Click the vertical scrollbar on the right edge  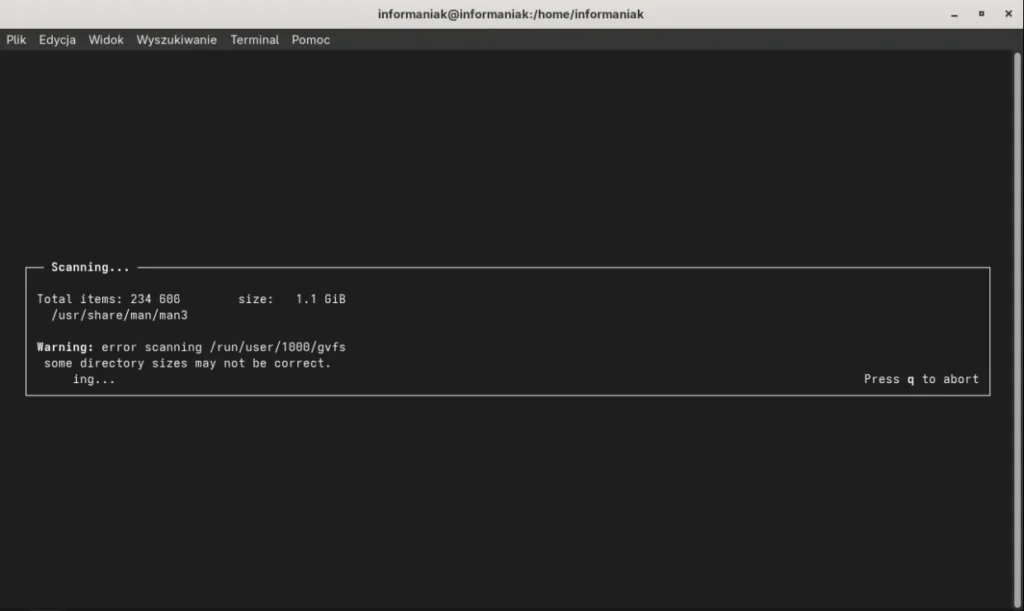(x=1018, y=300)
